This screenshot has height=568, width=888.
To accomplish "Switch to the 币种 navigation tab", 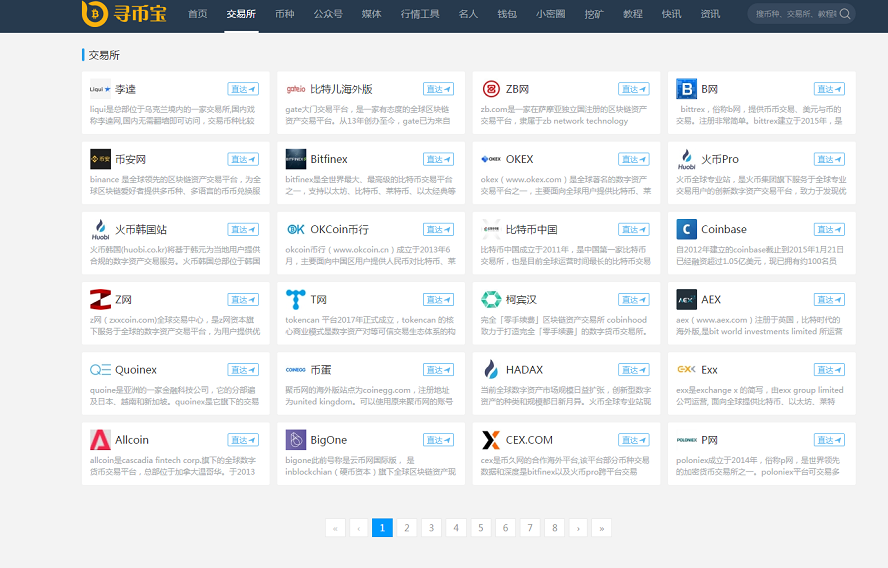I will coord(285,14).
